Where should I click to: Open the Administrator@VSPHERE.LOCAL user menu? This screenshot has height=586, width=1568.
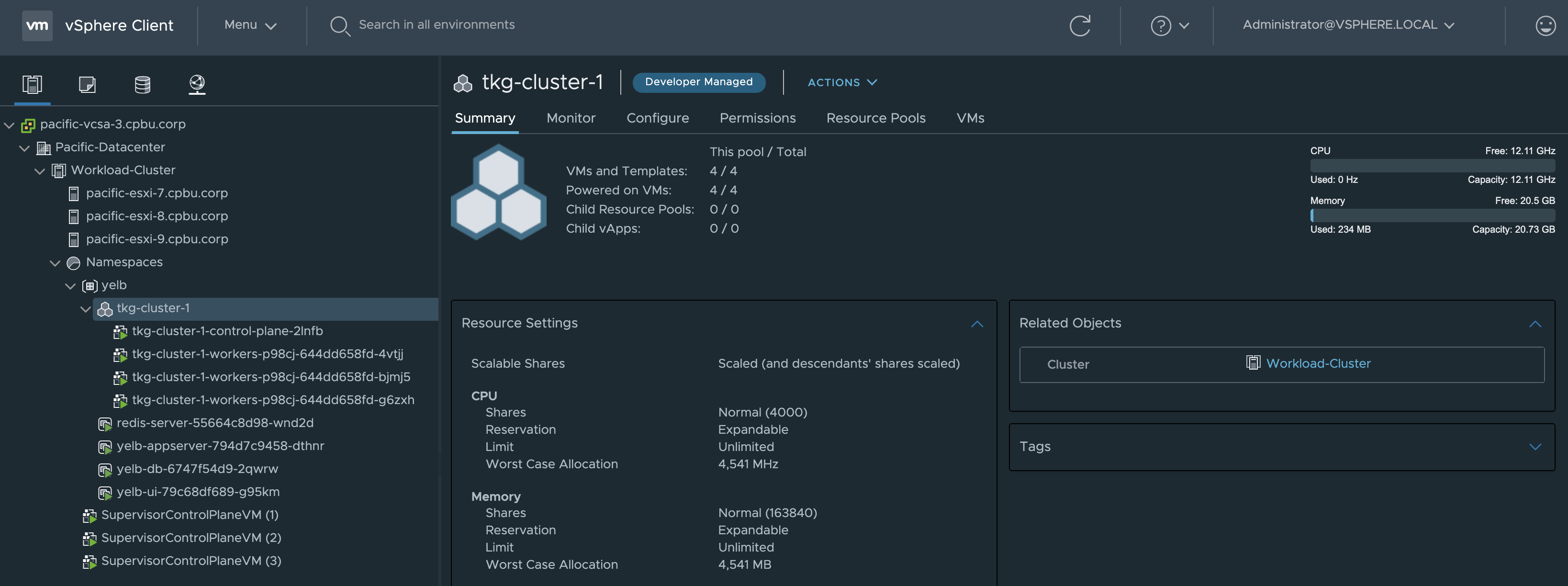[1348, 25]
